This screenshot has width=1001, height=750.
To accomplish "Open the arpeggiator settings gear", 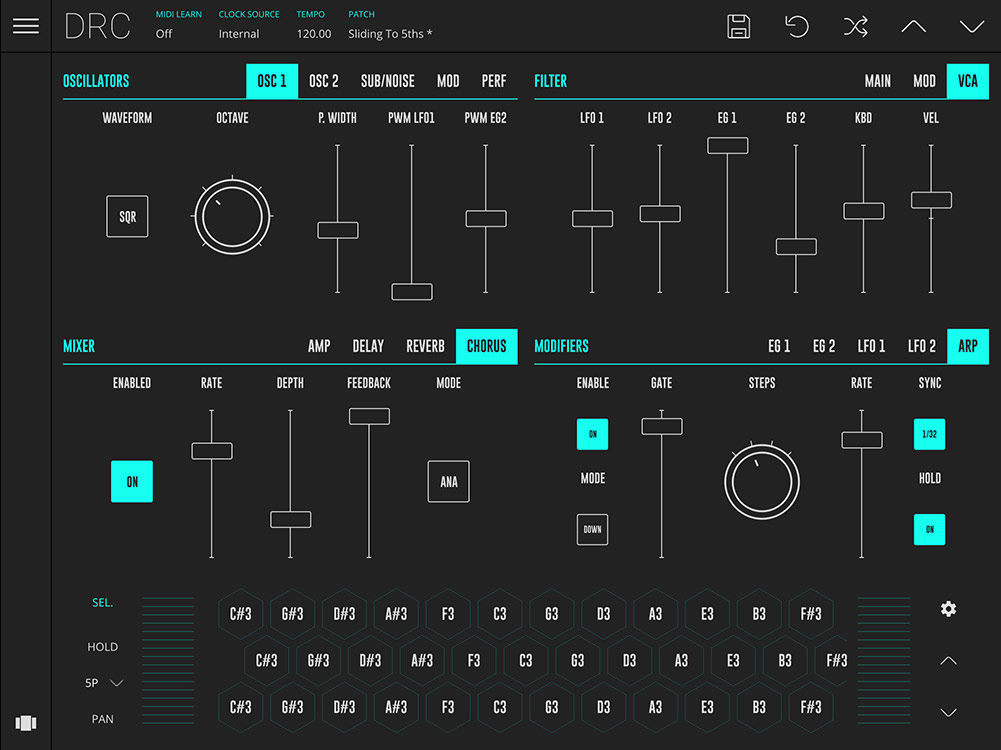I will (948, 608).
